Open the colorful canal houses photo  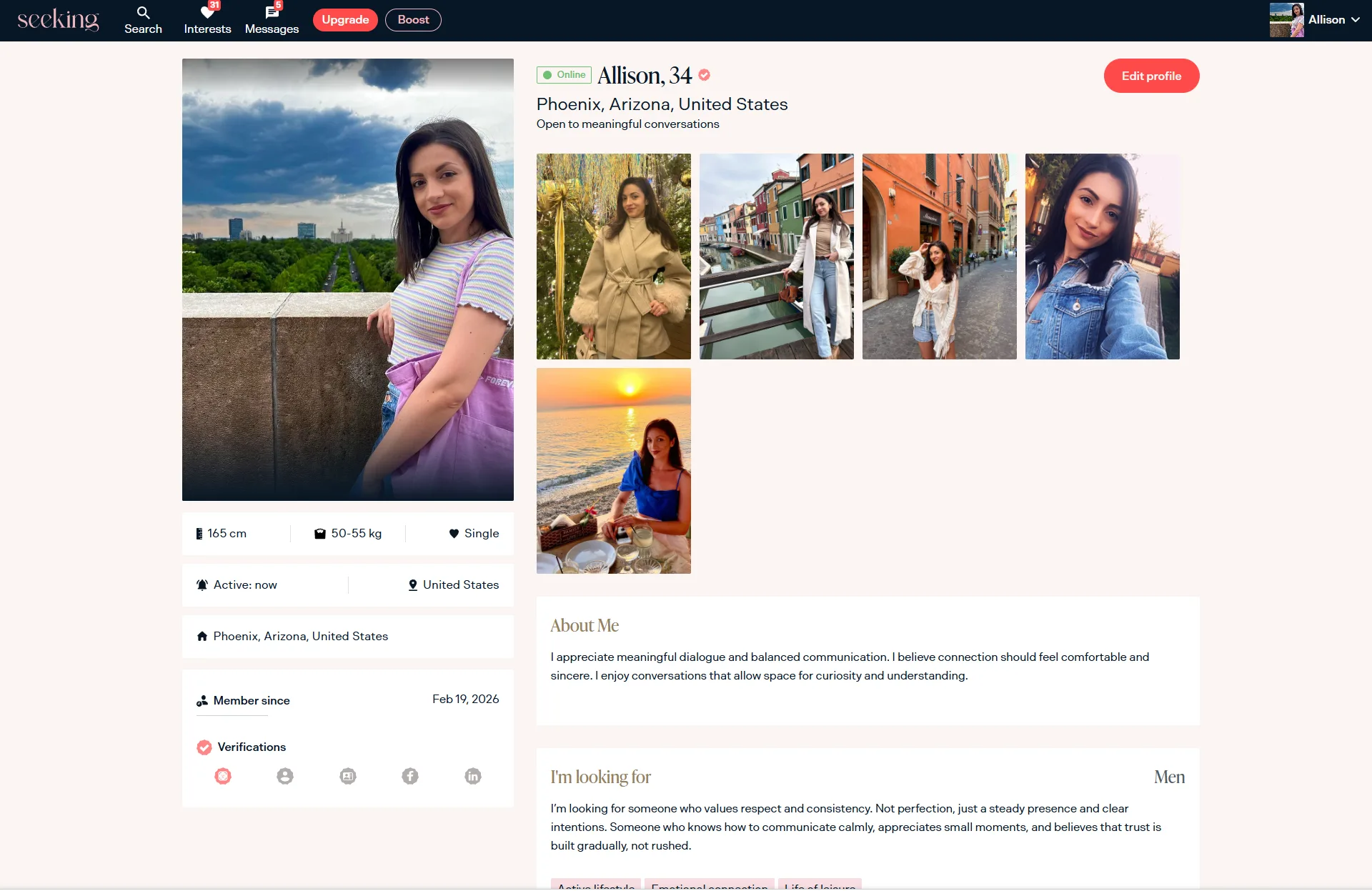coord(776,257)
